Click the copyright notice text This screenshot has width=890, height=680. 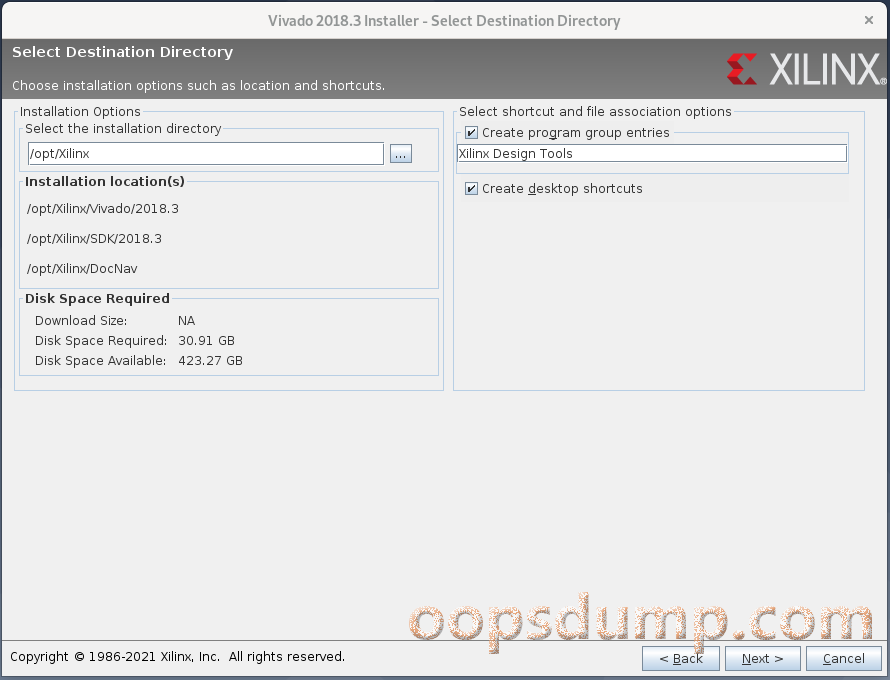click(178, 657)
